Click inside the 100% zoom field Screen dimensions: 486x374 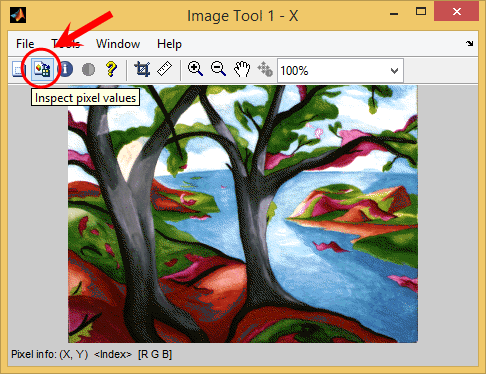(x=332, y=71)
